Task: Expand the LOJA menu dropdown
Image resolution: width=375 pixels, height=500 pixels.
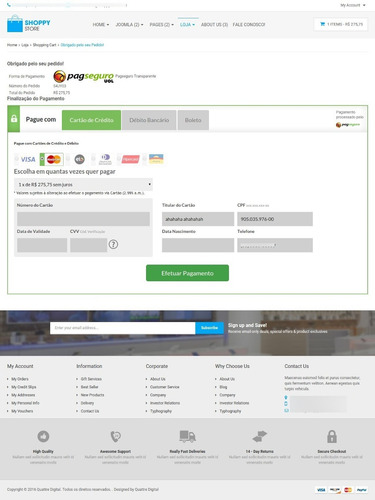Action: tap(187, 25)
